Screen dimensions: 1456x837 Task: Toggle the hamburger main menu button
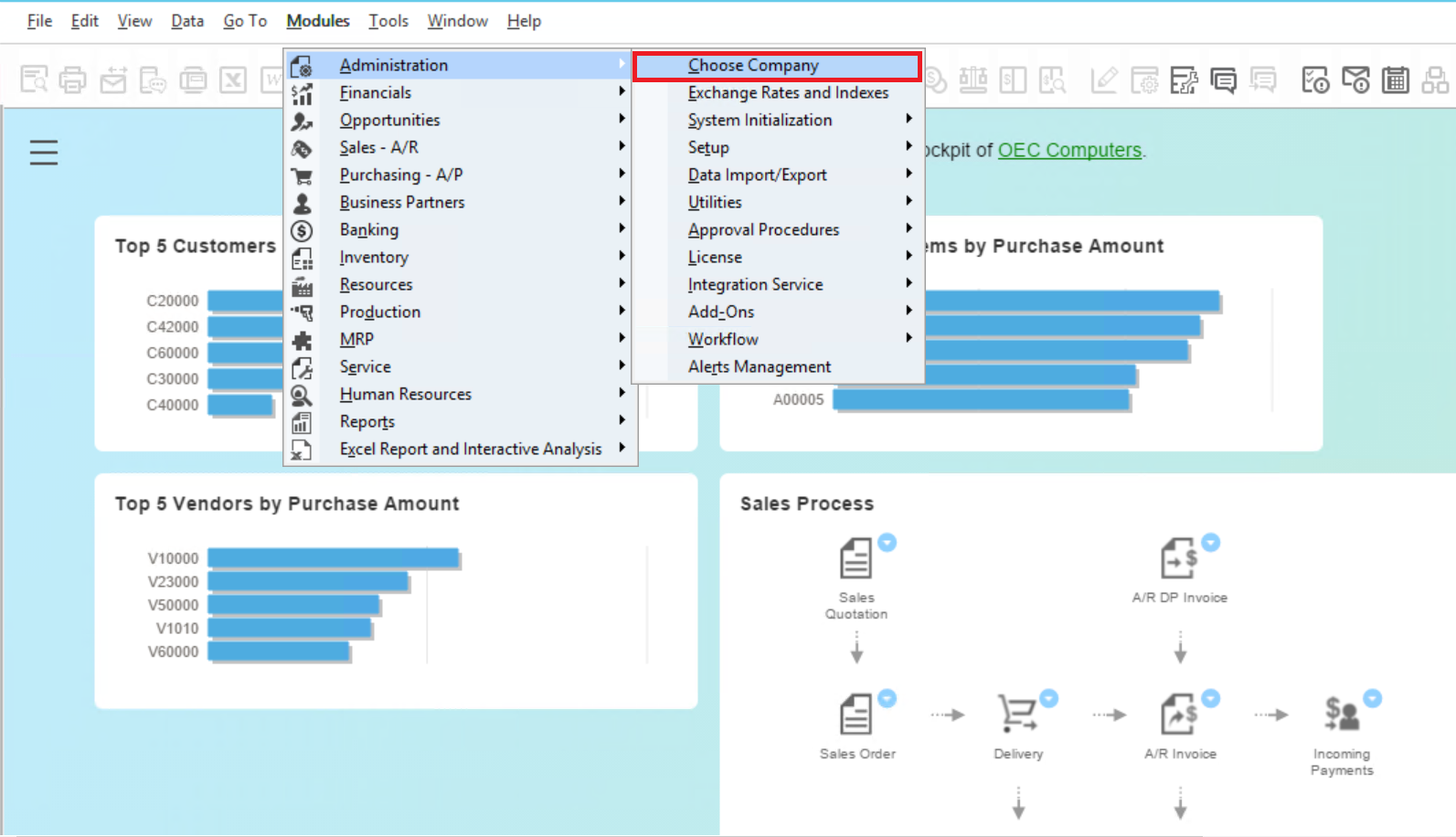(43, 152)
